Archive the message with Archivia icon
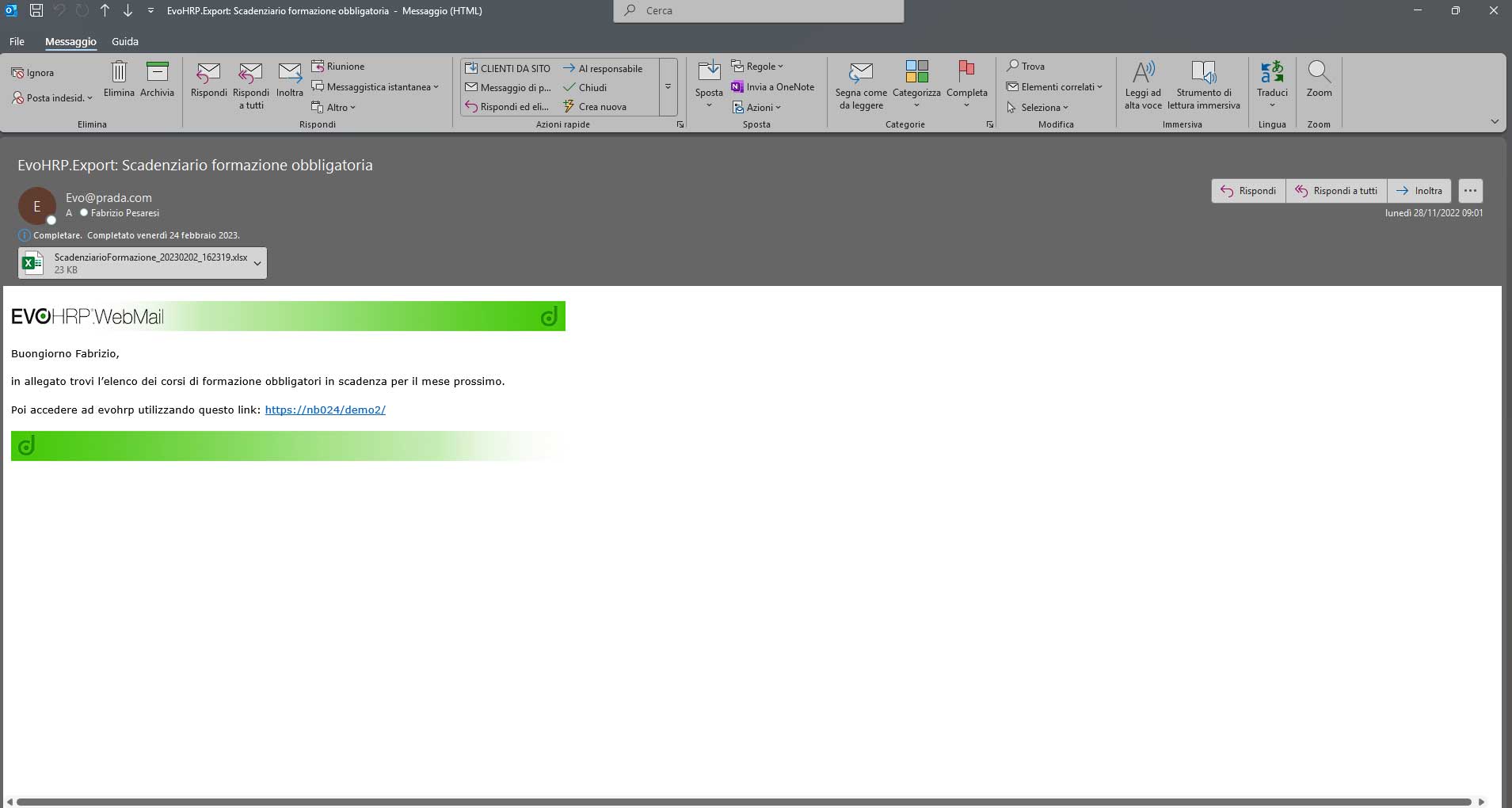 [157, 73]
